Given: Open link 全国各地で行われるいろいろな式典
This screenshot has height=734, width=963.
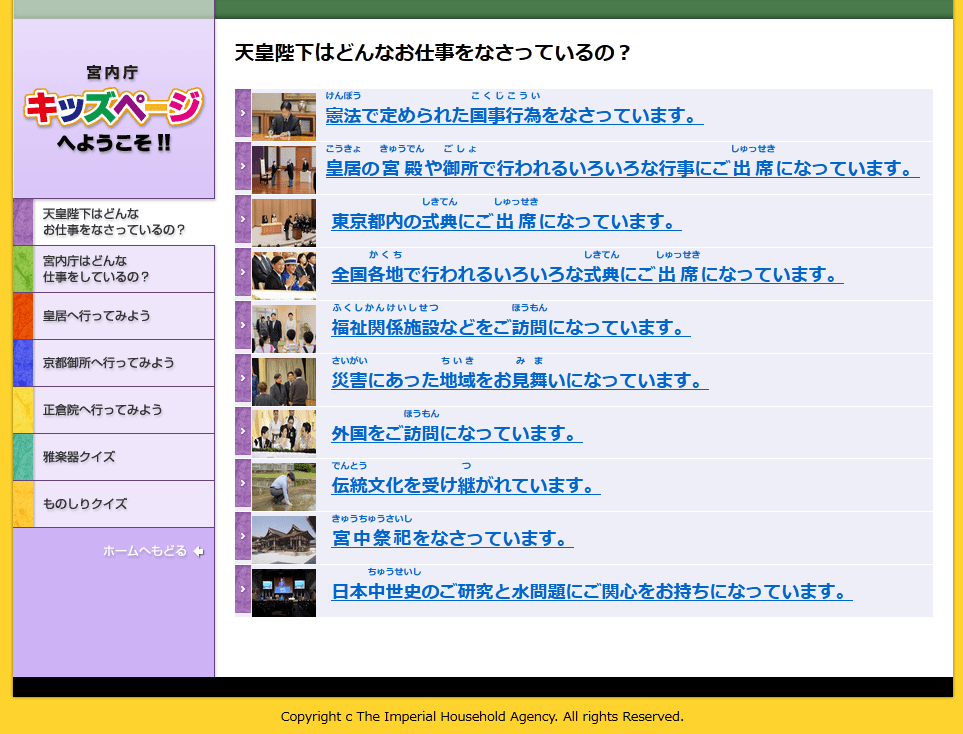Looking at the screenshot, I should (x=587, y=274).
